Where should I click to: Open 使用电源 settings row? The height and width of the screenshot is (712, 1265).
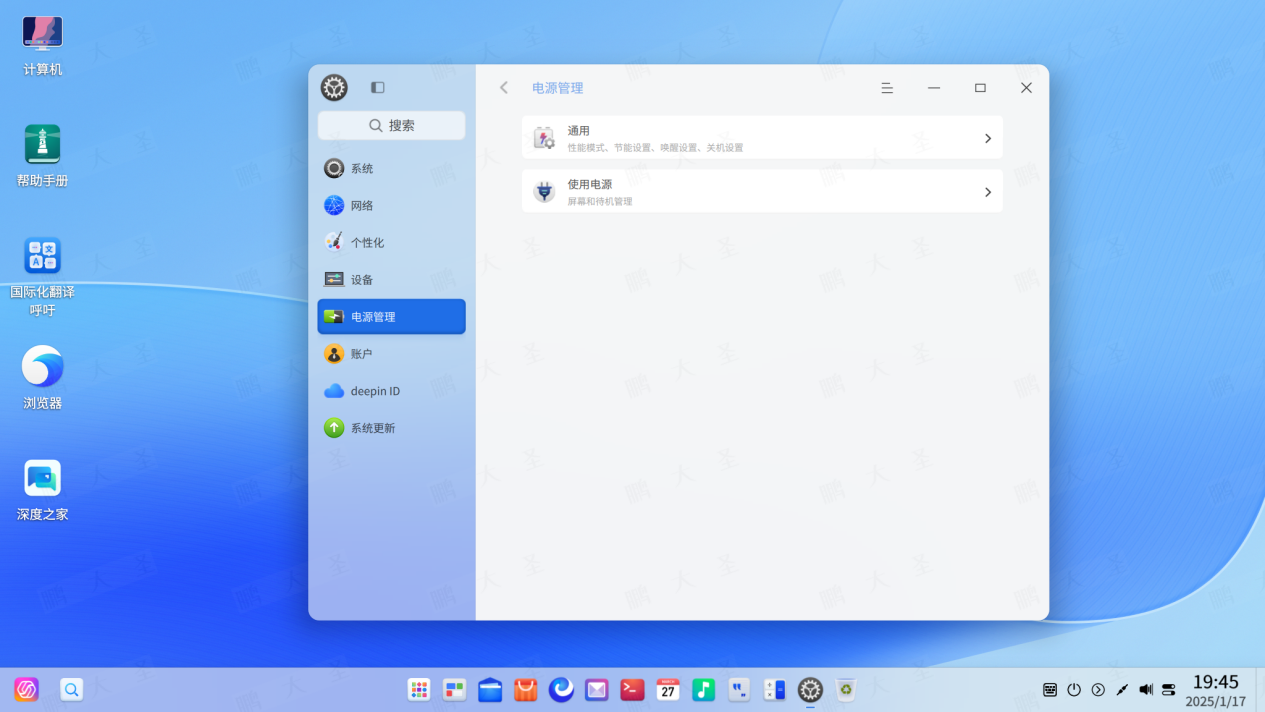[762, 191]
